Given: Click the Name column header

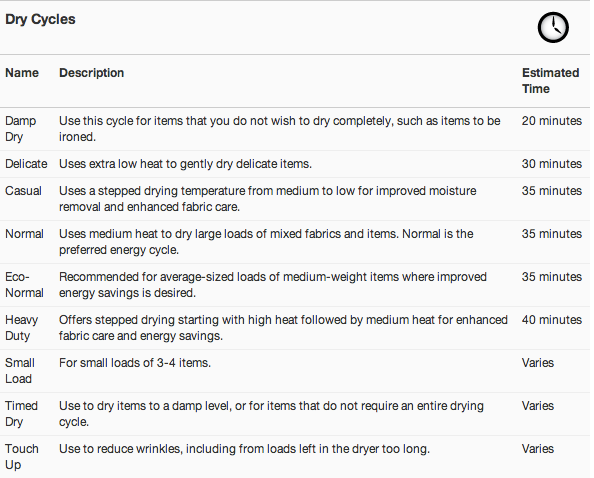Looking at the screenshot, I should [22, 73].
